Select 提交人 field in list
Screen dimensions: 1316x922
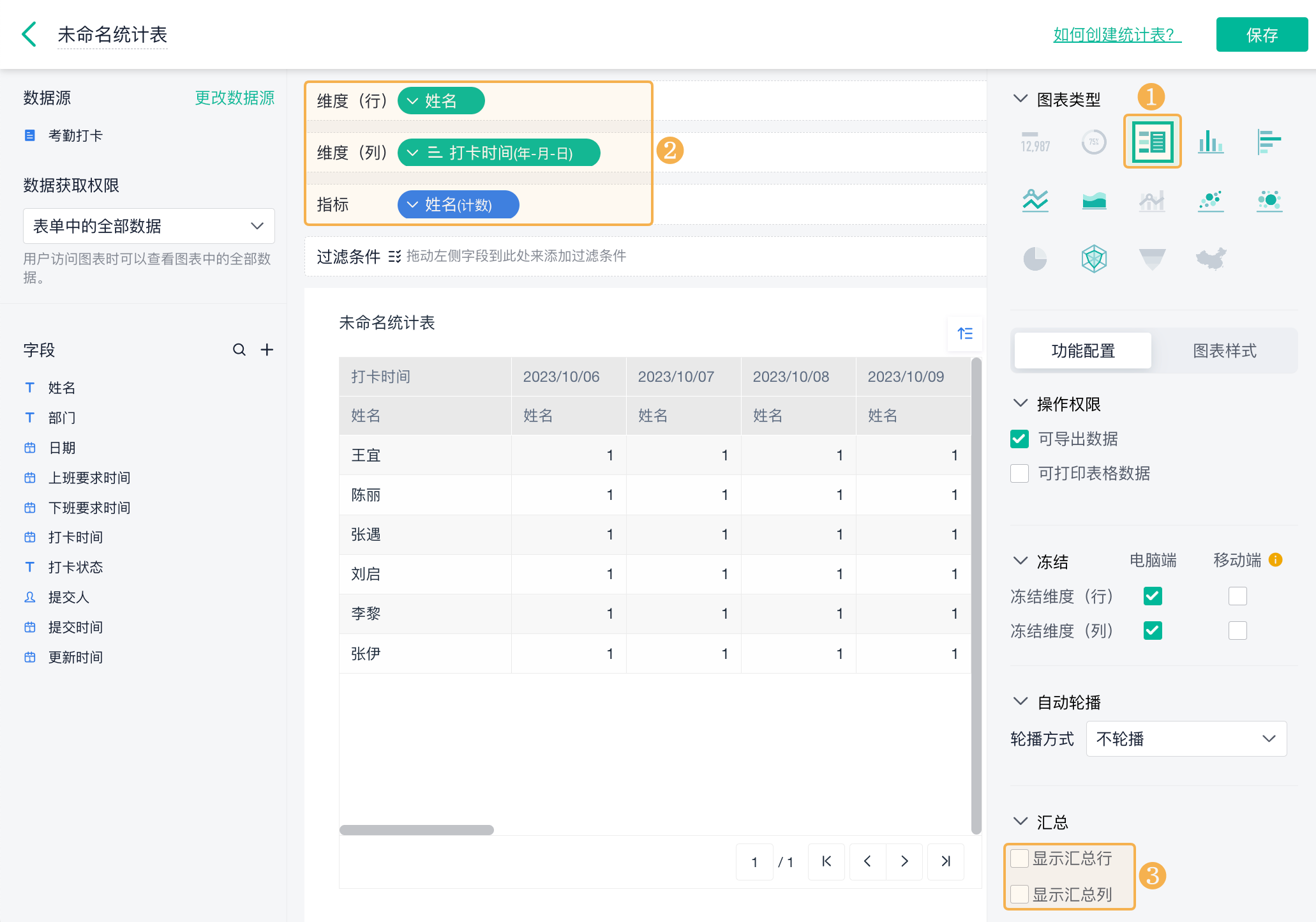coord(69,597)
